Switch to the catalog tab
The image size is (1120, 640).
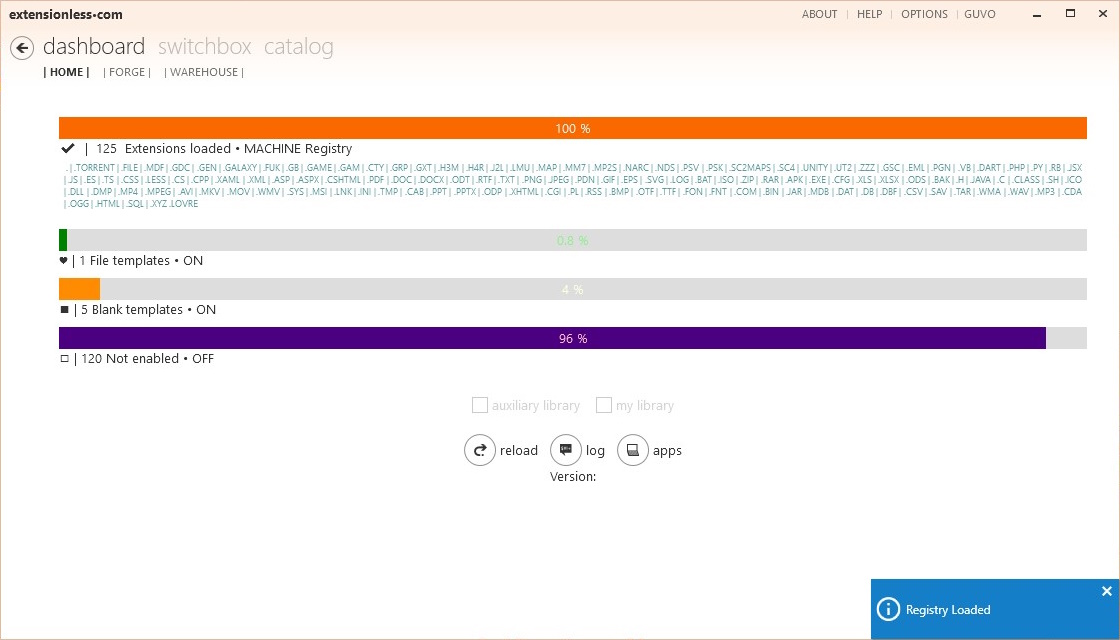(298, 46)
